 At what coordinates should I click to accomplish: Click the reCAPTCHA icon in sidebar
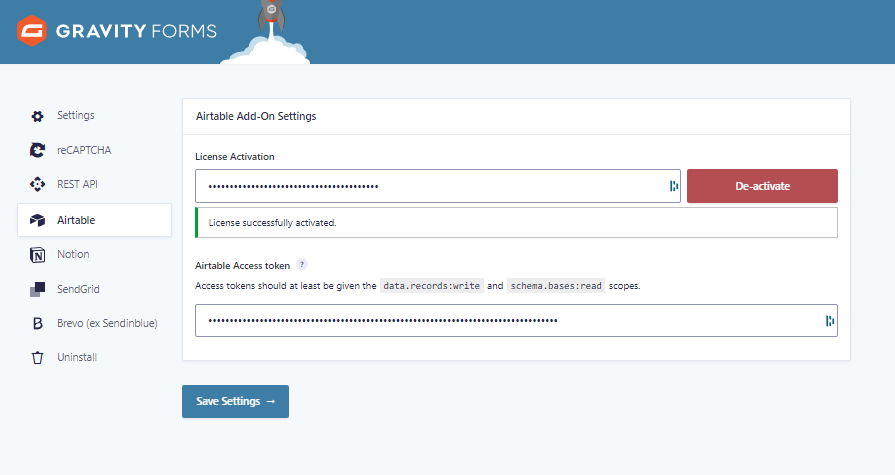click(x=38, y=150)
